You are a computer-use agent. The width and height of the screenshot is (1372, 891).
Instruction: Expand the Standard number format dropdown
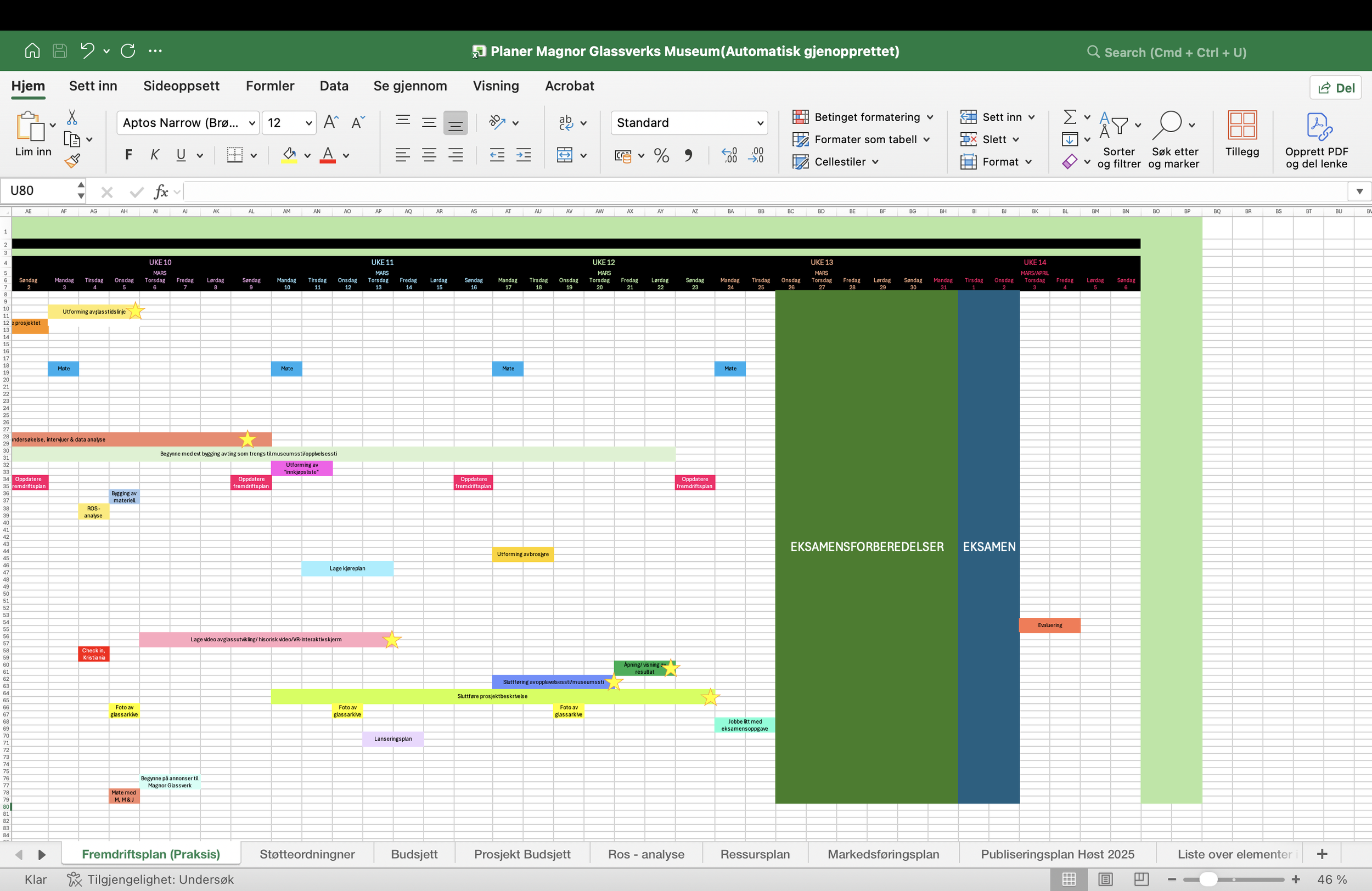click(760, 123)
